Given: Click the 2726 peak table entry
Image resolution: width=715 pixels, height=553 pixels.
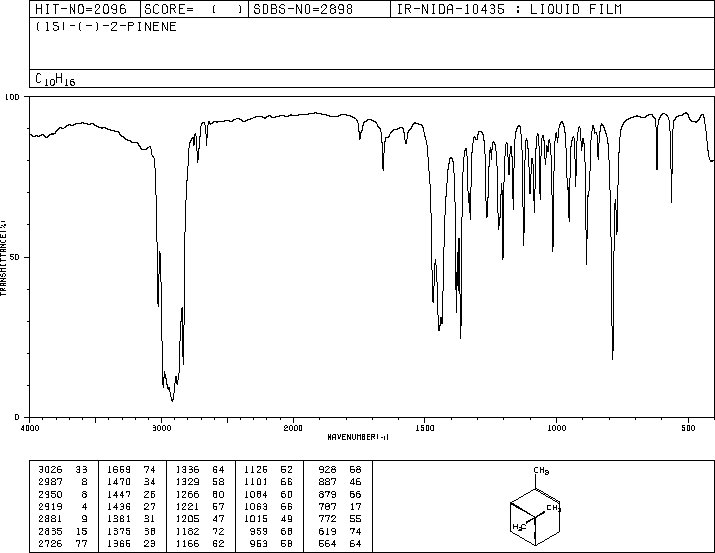Looking at the screenshot, I should (x=63, y=544).
